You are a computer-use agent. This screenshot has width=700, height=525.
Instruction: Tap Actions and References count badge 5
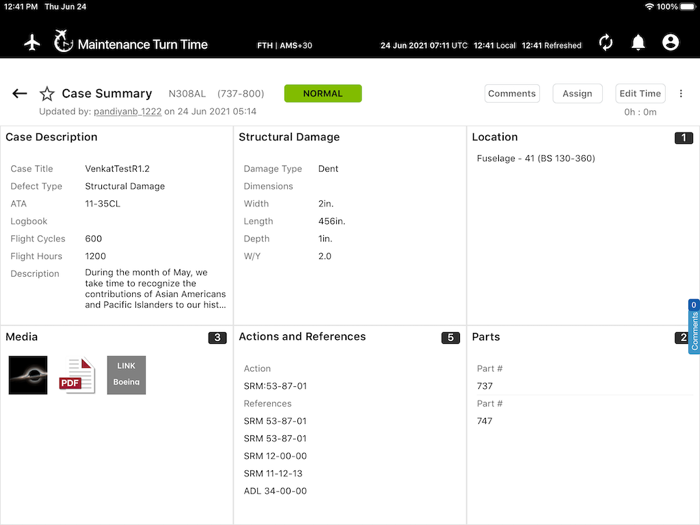coord(450,338)
